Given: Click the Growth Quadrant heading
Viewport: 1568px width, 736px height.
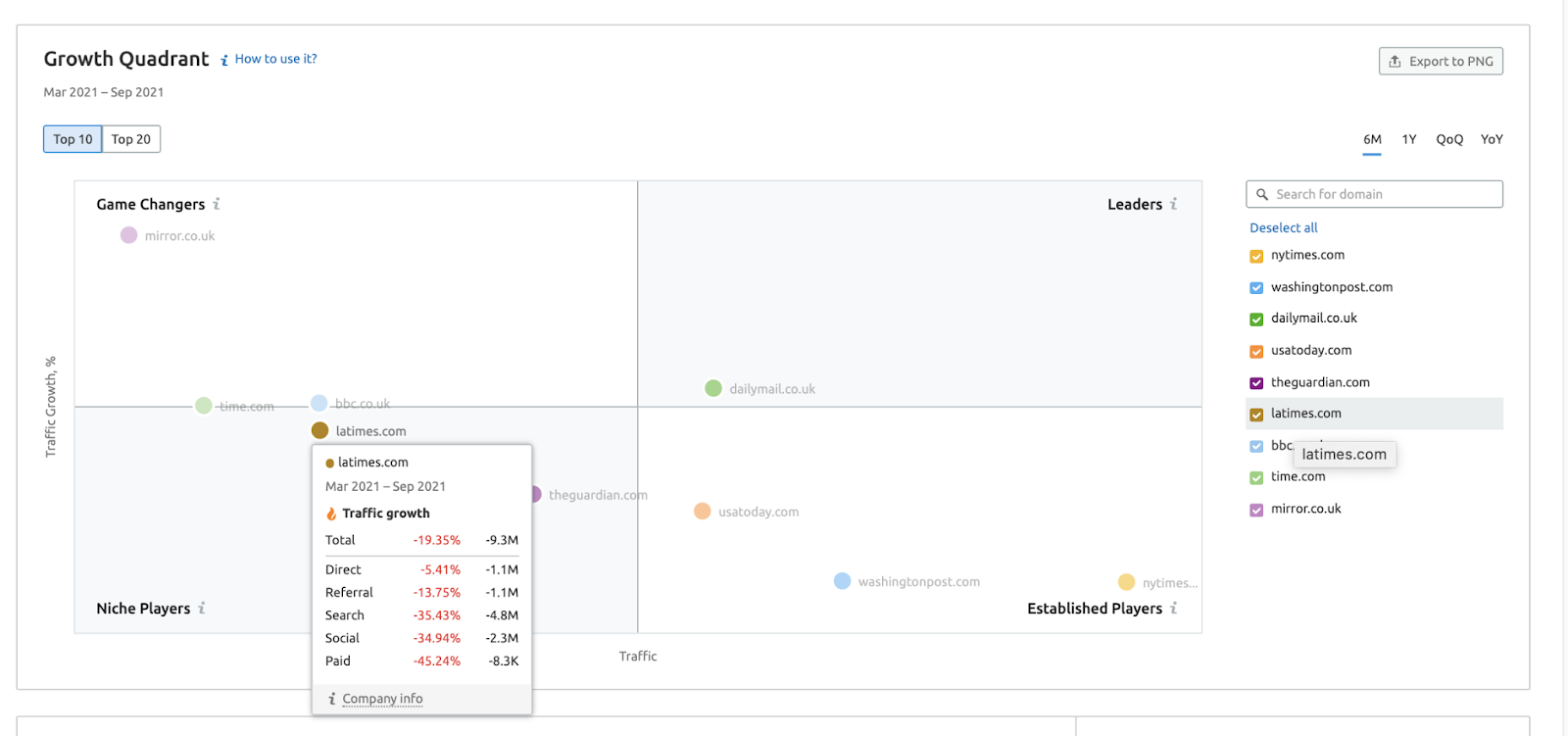Looking at the screenshot, I should [126, 59].
